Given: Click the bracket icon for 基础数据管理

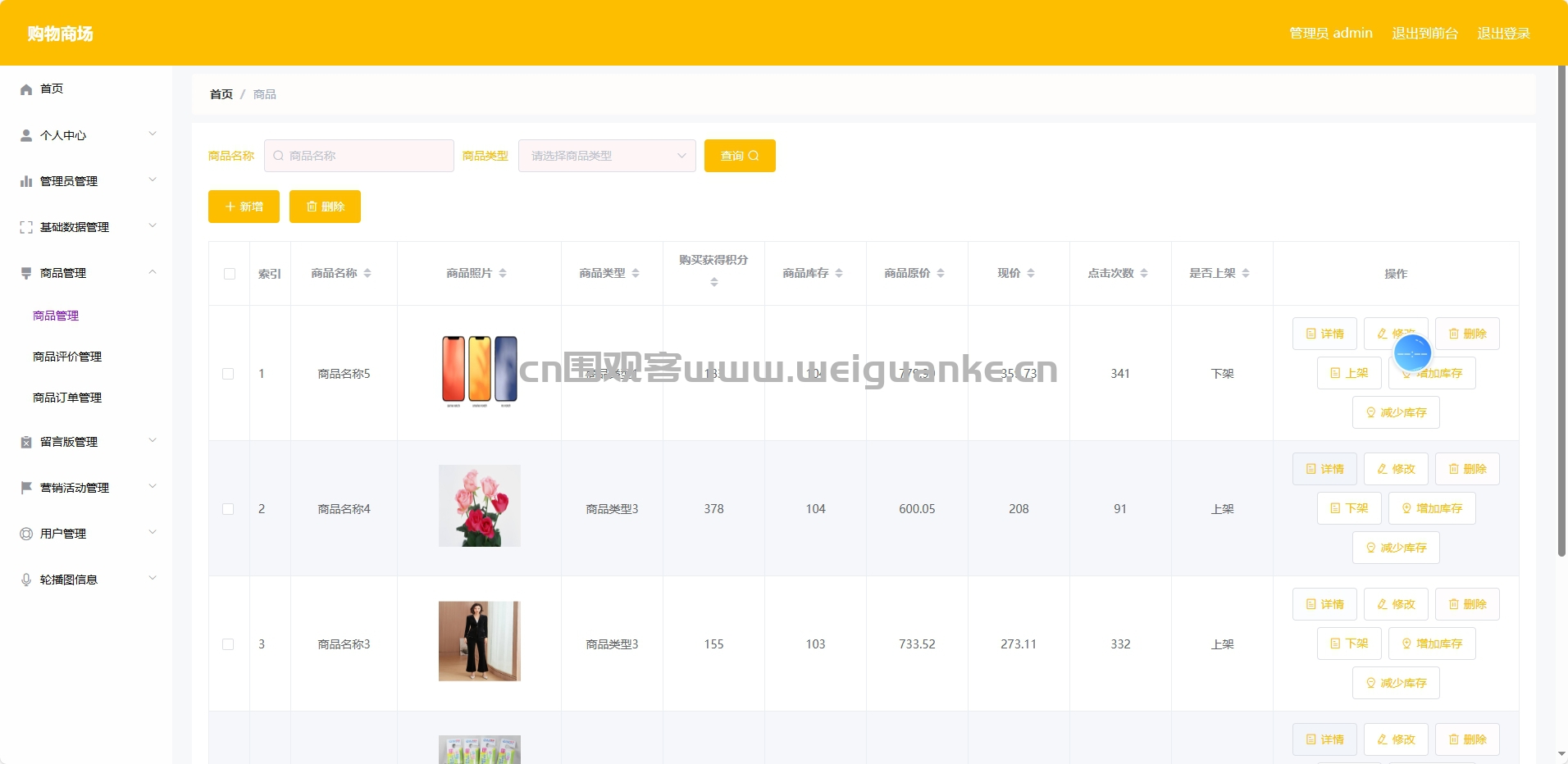Looking at the screenshot, I should click(x=26, y=227).
